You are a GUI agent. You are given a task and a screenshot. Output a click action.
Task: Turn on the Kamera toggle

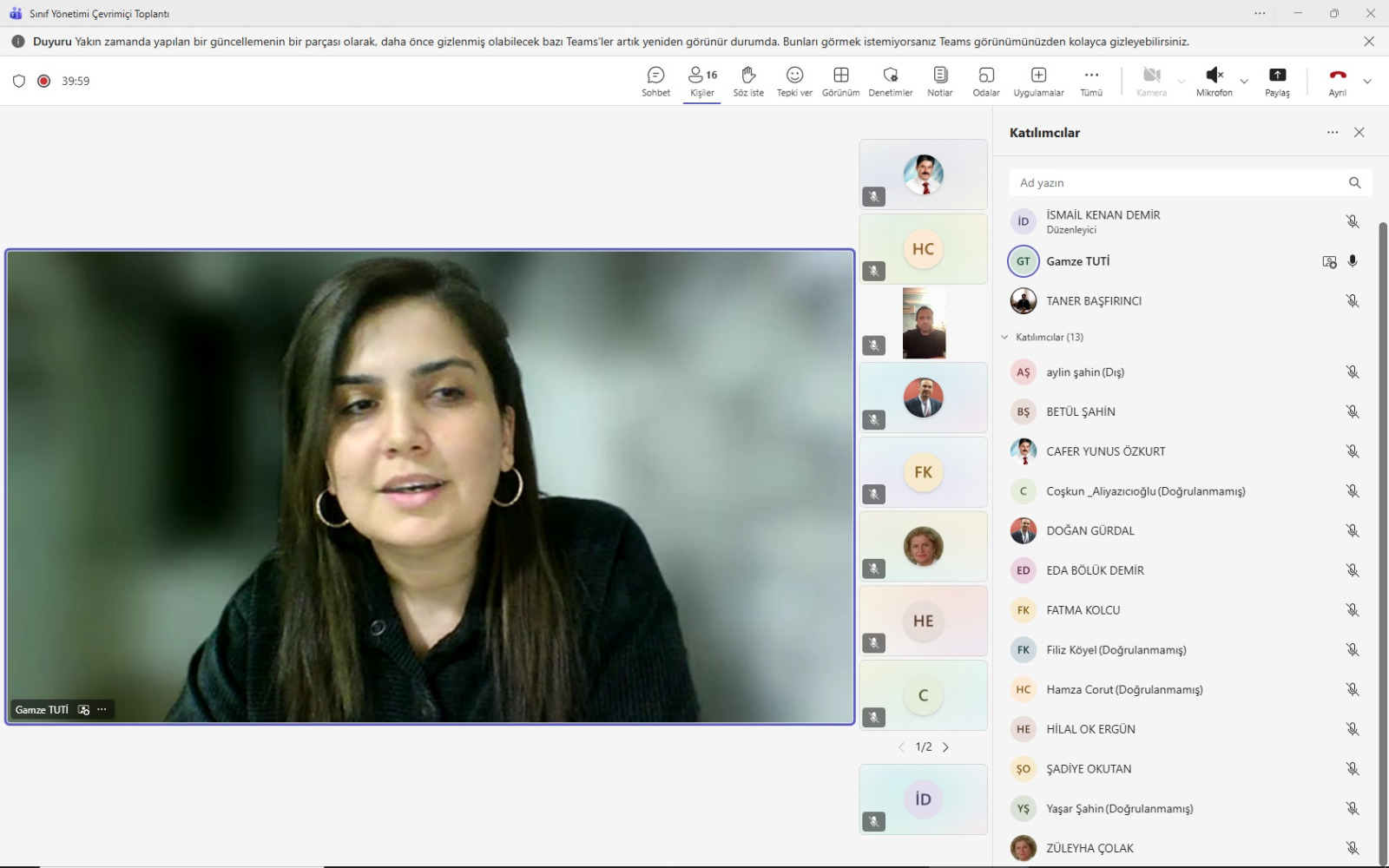click(1151, 81)
